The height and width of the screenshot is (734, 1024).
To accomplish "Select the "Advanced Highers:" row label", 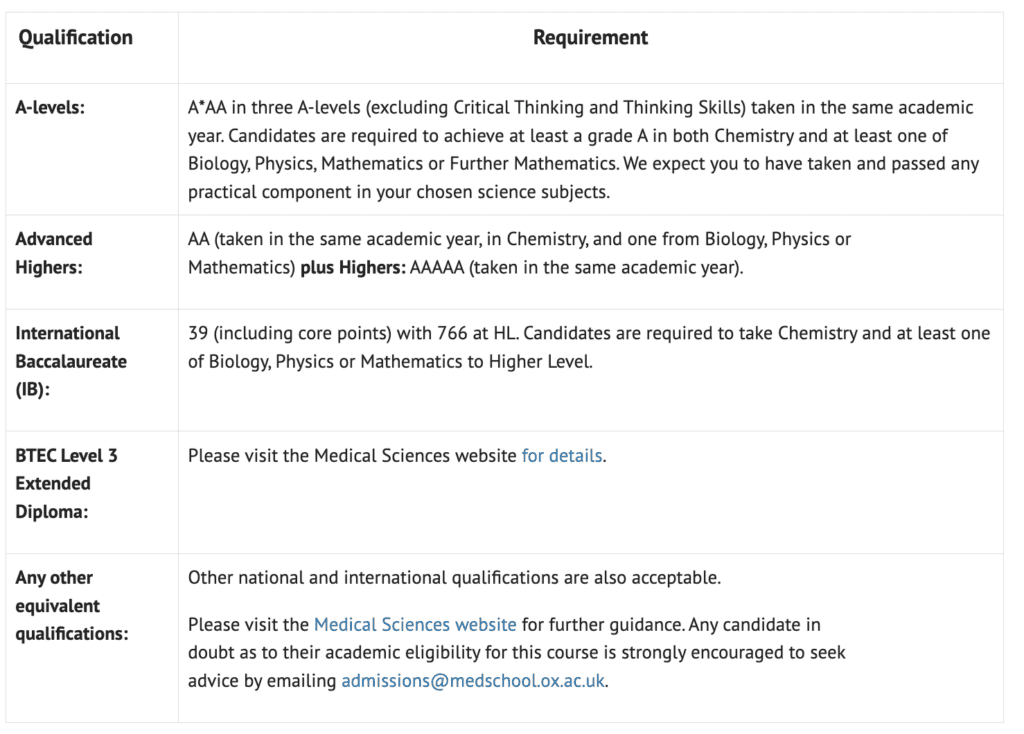I will click(54, 253).
